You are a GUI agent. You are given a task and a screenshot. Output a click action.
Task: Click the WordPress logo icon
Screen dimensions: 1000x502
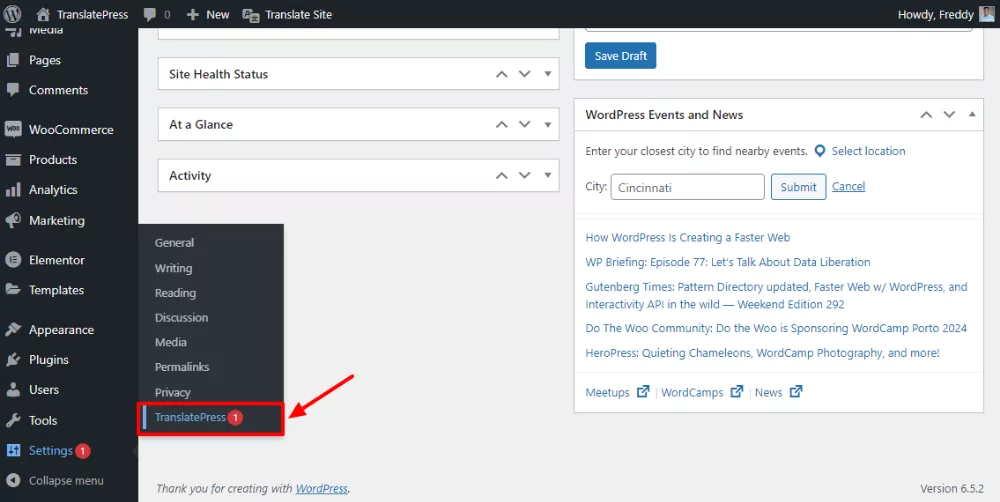13,14
